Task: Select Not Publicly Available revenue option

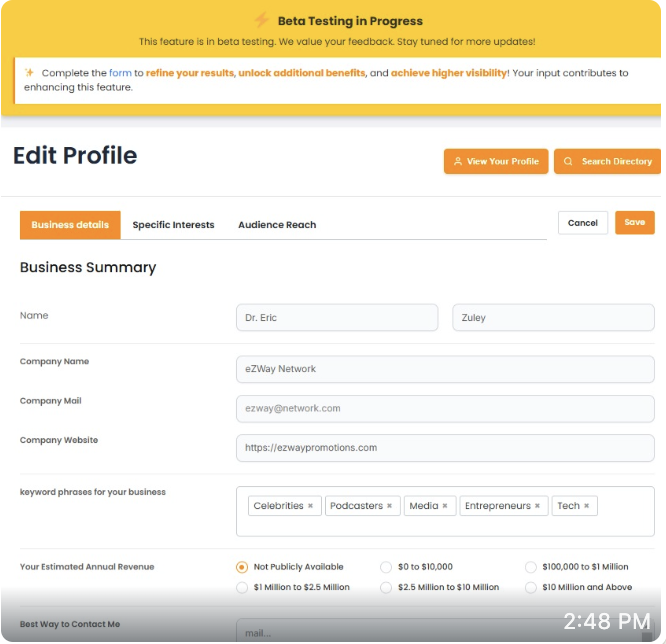Action: (x=241, y=567)
